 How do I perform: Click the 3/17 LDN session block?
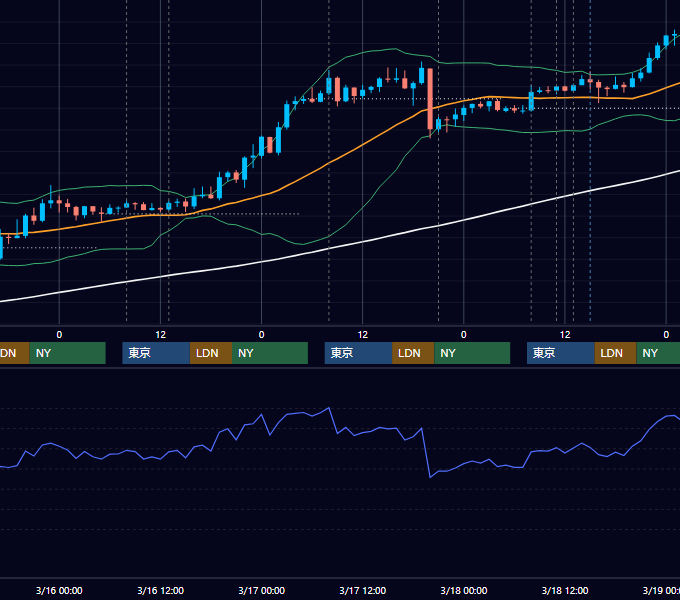413,353
